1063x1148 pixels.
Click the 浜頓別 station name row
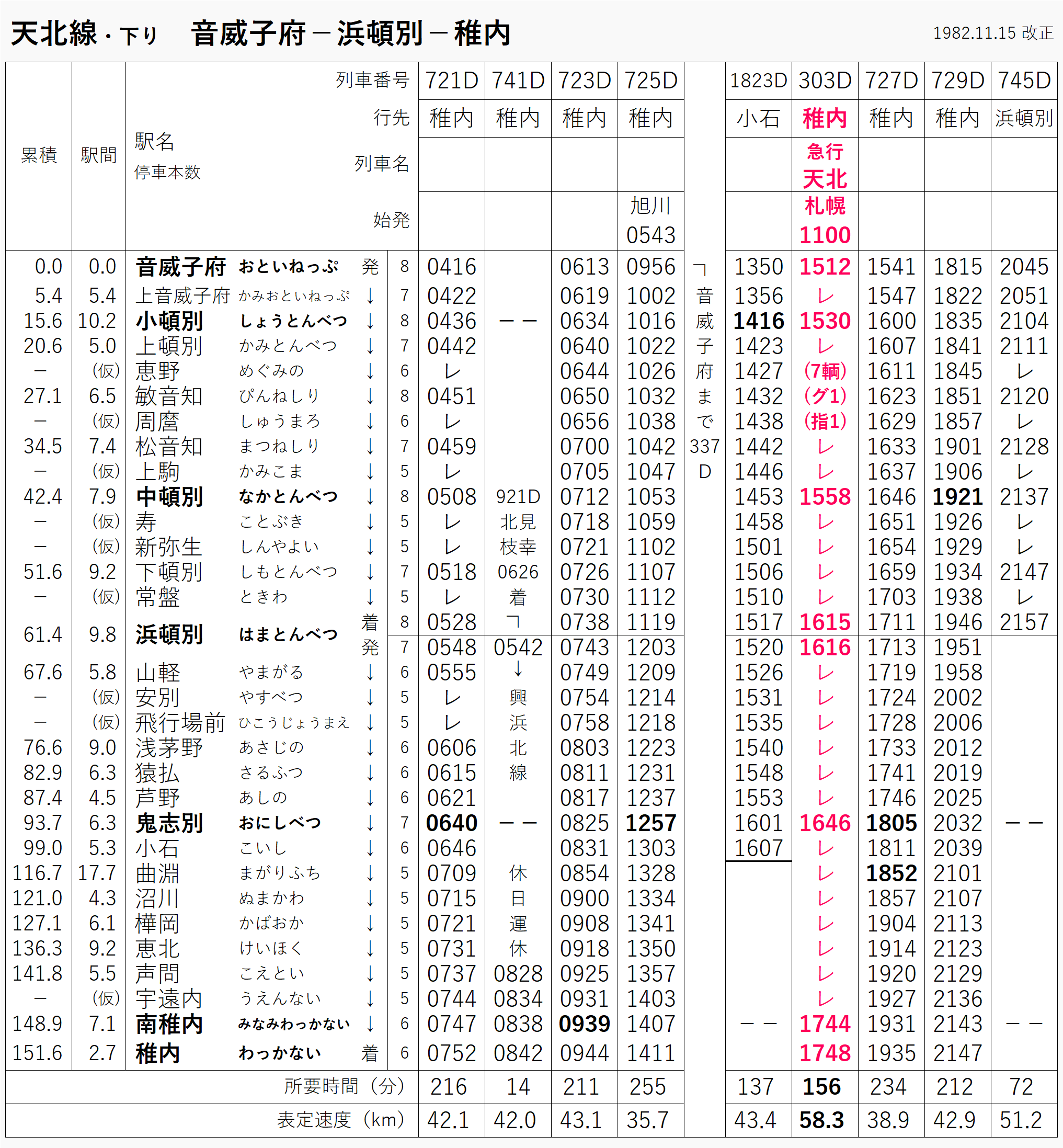169,635
